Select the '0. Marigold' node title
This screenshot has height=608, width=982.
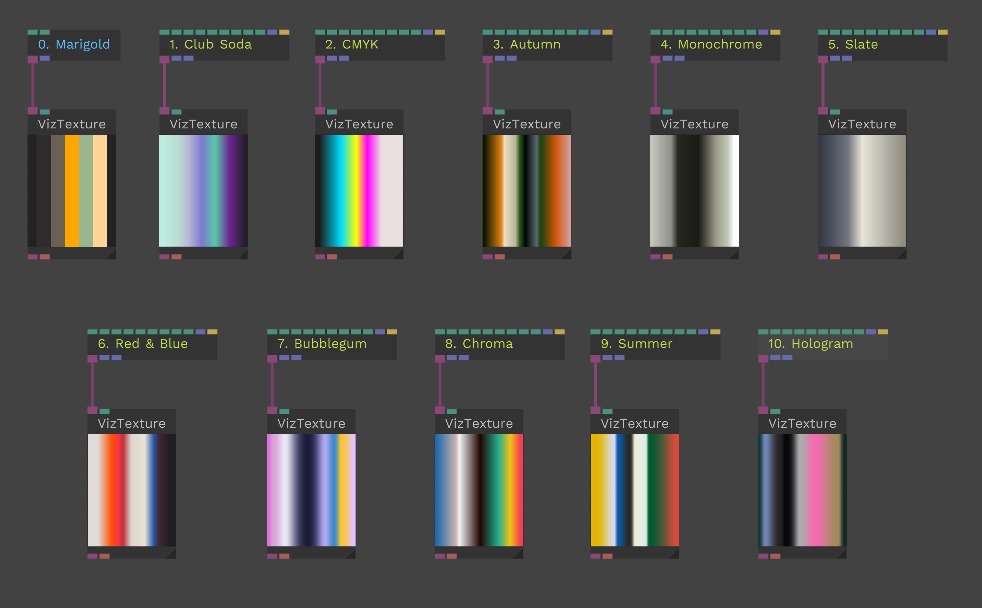(x=74, y=45)
